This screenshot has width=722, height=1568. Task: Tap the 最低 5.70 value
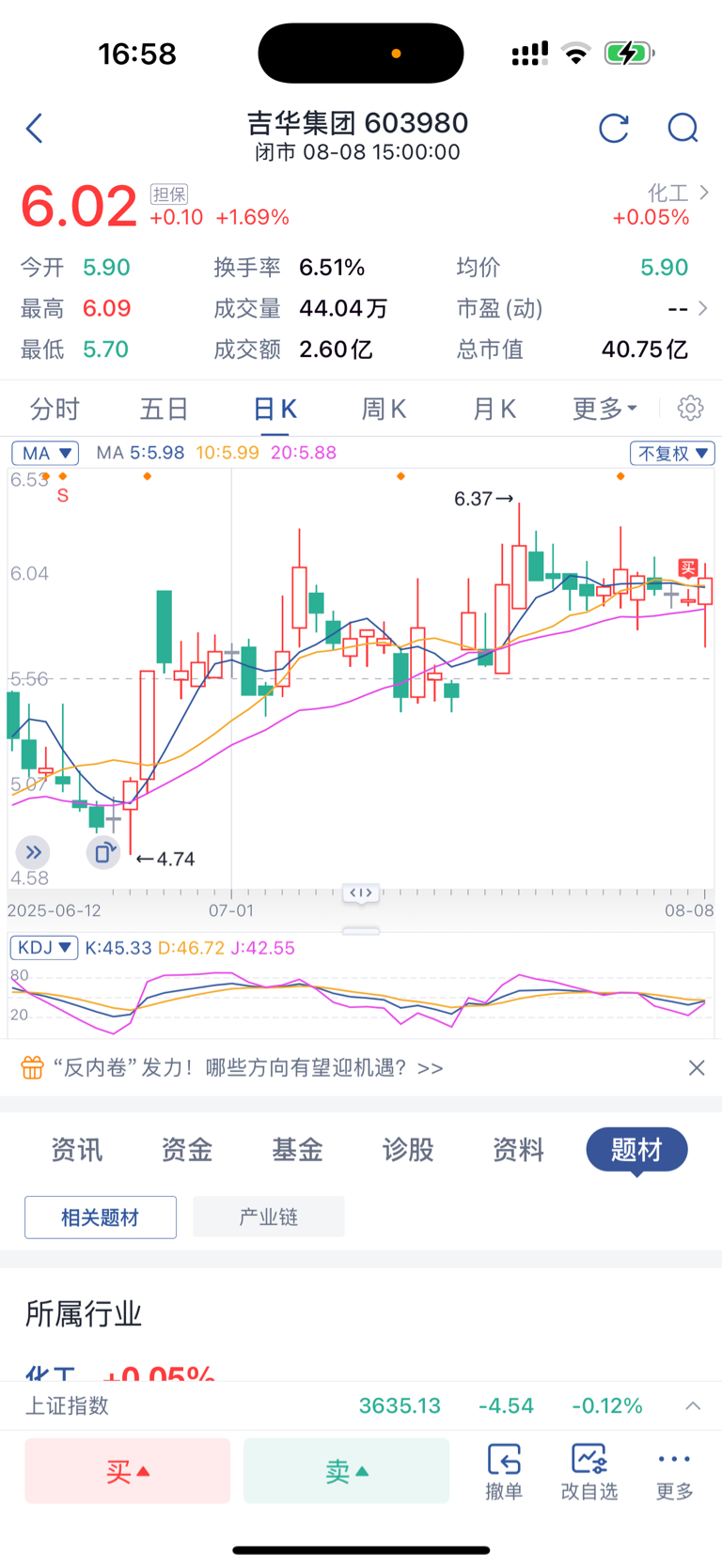(105, 349)
